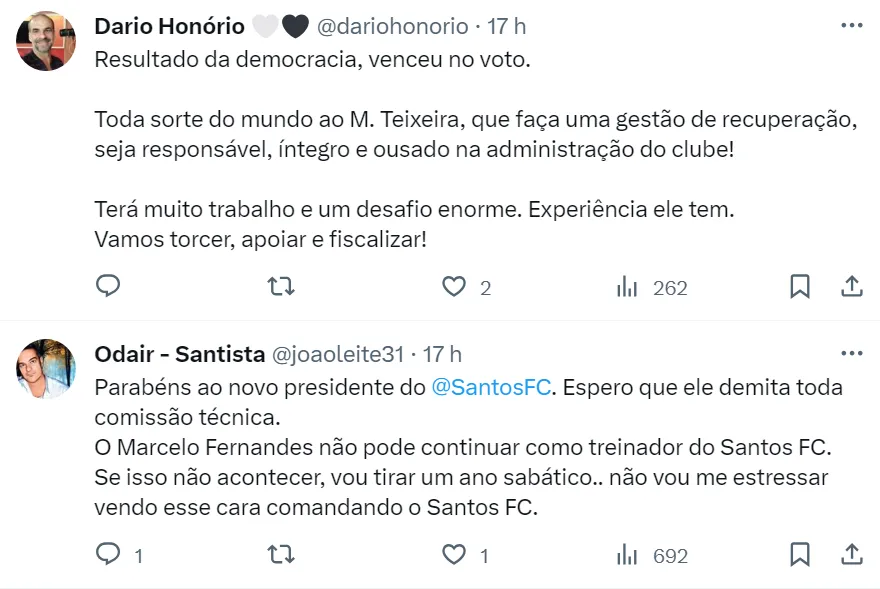Open more options on Odair - Santista's tweet
Viewport: 880px width, 589px height.
coord(851,353)
